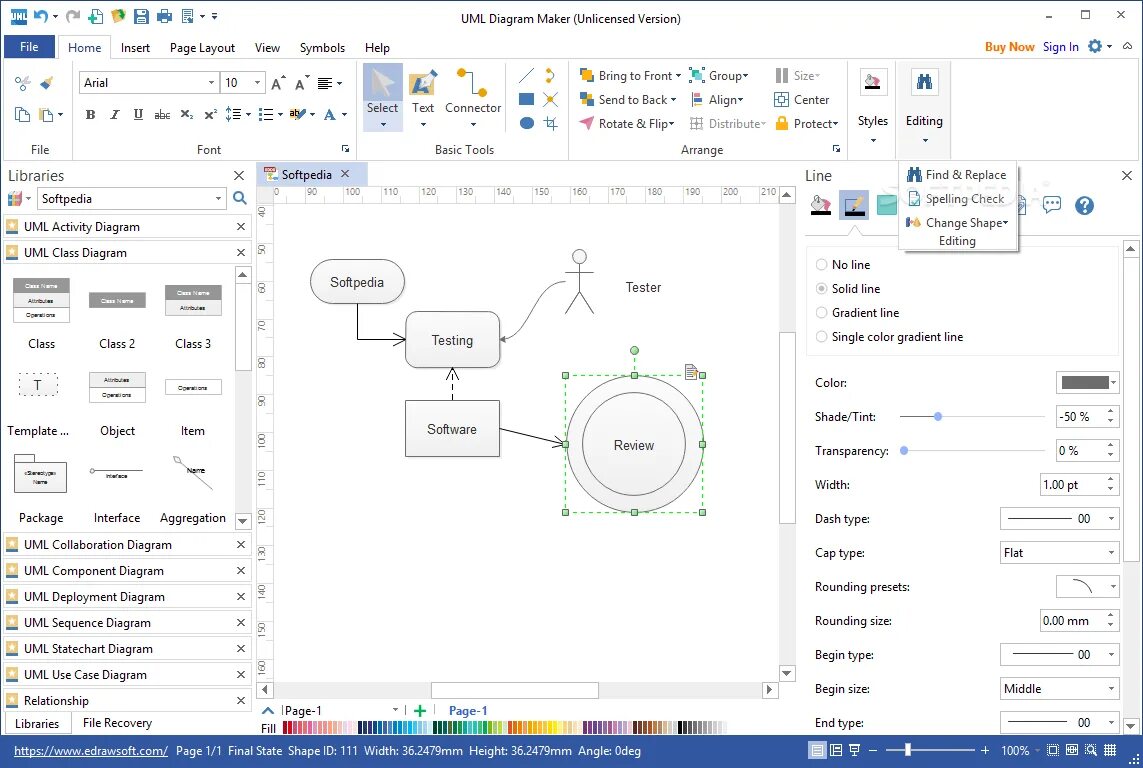Switch to the Insert ribbon tab

coord(135,47)
